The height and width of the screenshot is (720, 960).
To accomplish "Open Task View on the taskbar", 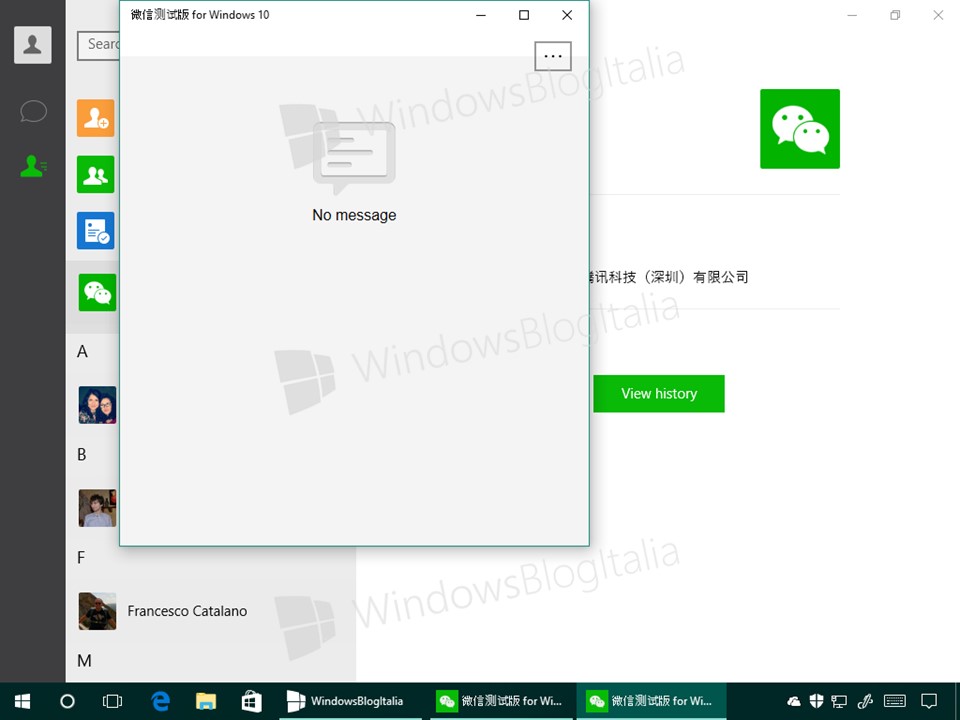I will [x=113, y=701].
